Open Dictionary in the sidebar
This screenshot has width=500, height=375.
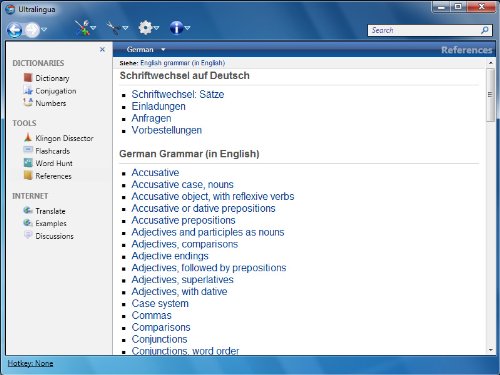click(x=52, y=78)
